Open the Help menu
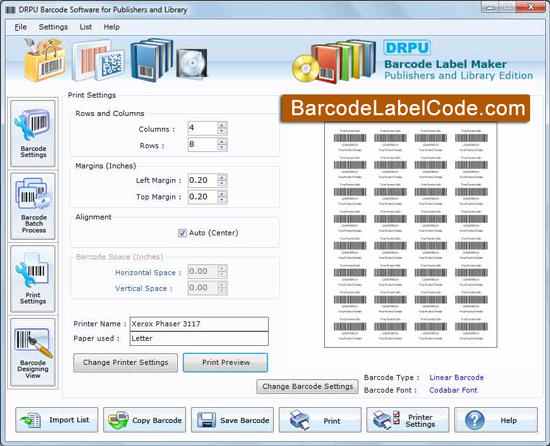Screen dimensions: 550x446 [x=112, y=27]
